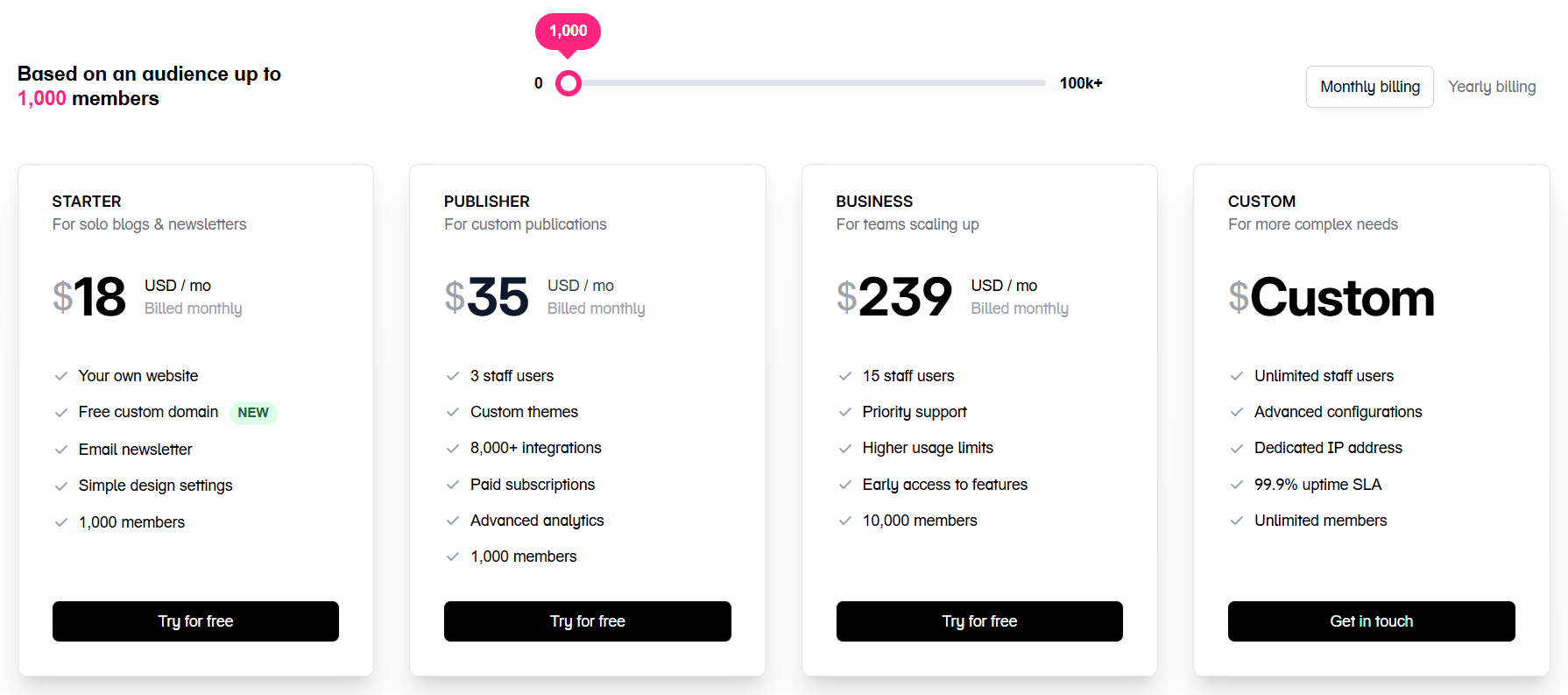Click checkmark icon next to 10,000 members
The height and width of the screenshot is (695, 1568).
tap(845, 521)
